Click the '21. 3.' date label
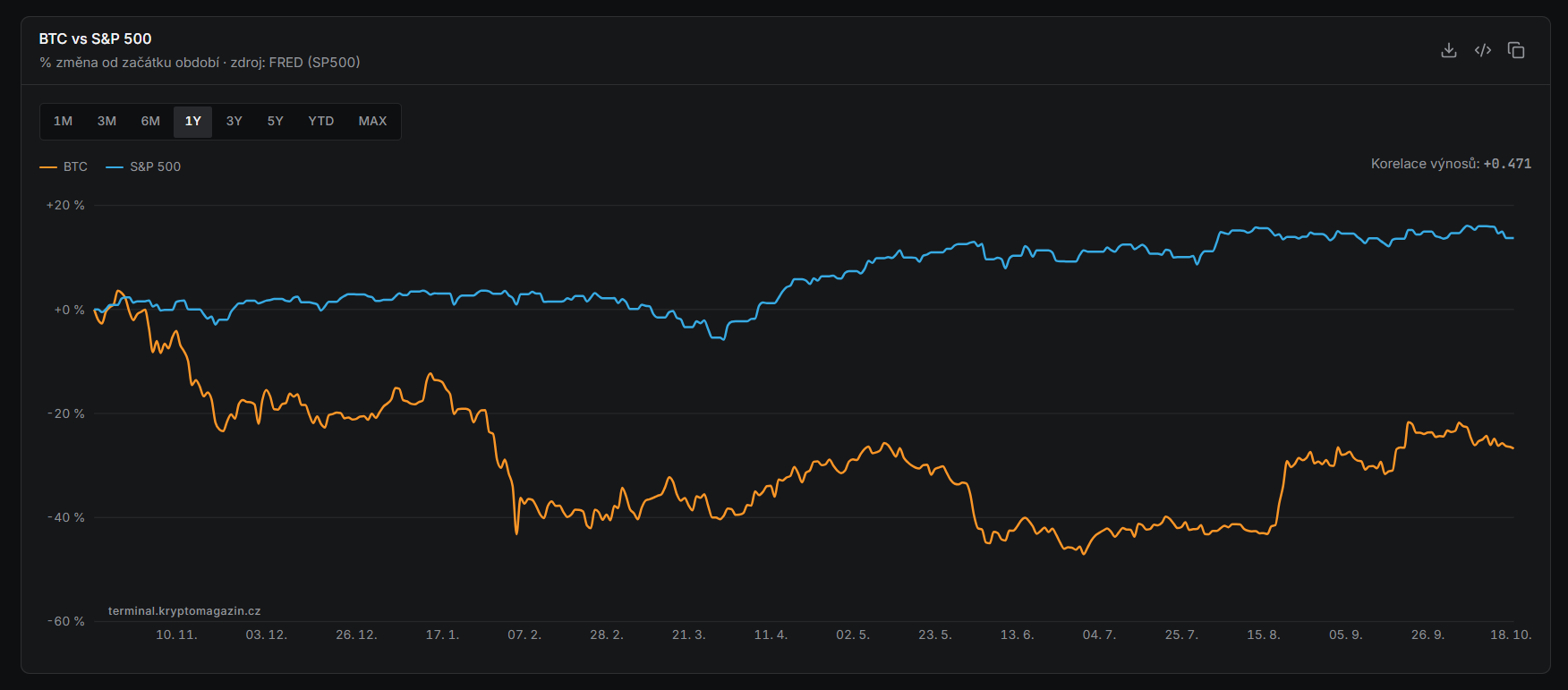Image resolution: width=1568 pixels, height=690 pixels. (x=689, y=635)
